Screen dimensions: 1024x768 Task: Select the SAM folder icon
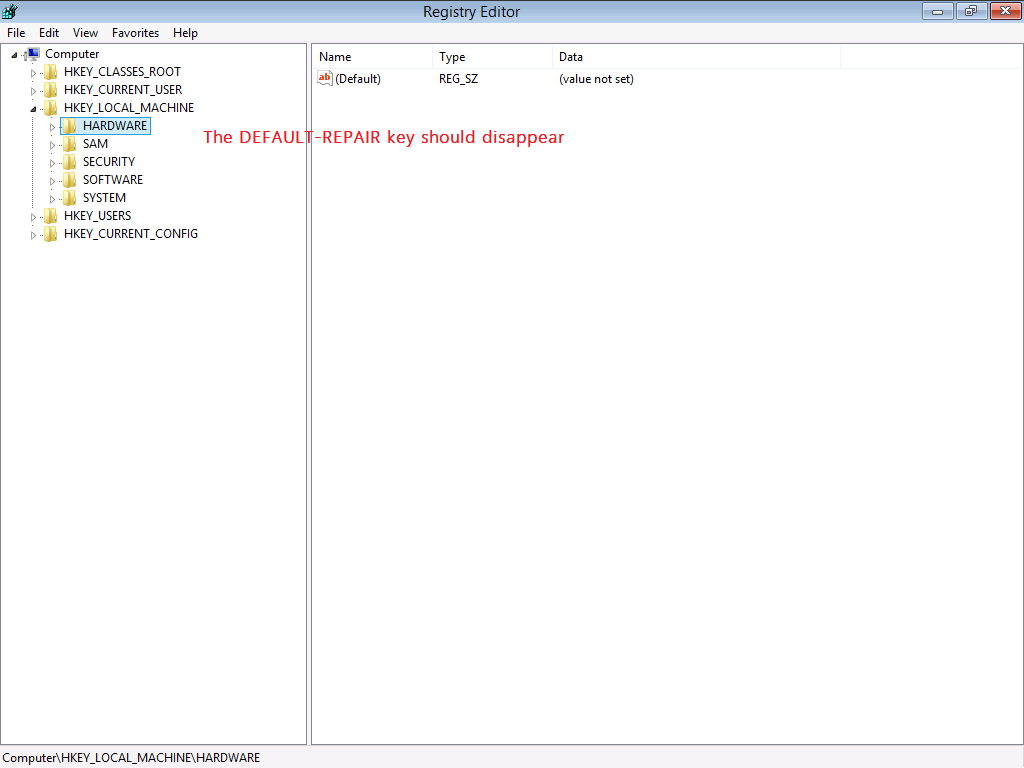pos(69,144)
